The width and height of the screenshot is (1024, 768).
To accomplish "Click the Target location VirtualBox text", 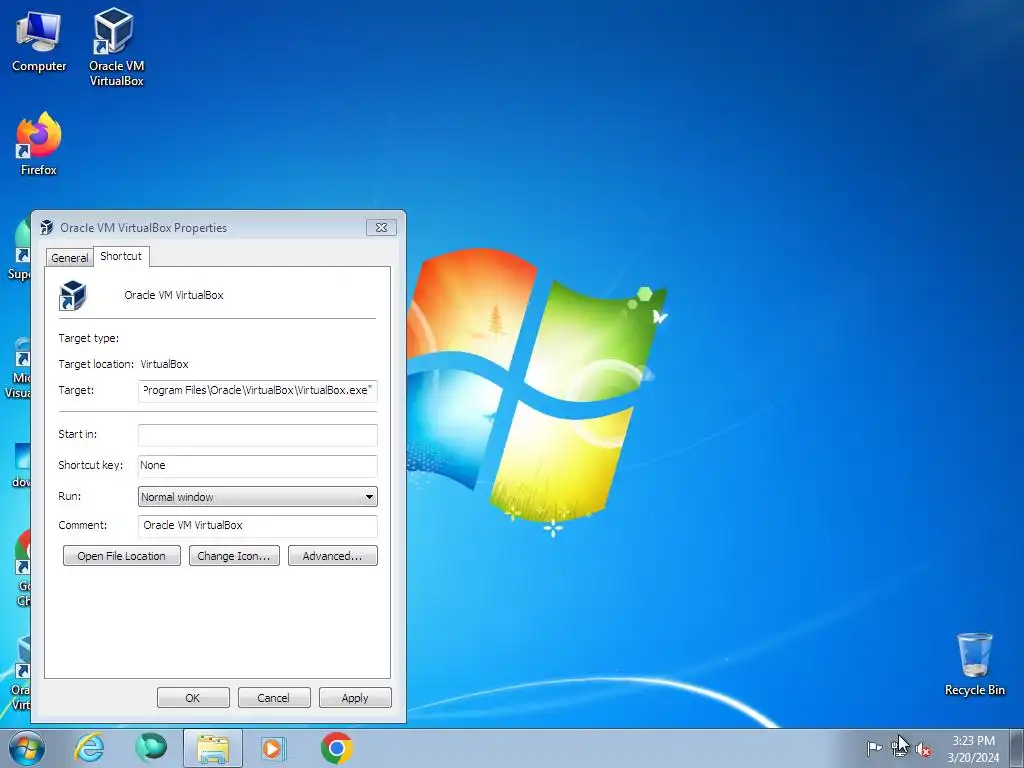I will (165, 364).
